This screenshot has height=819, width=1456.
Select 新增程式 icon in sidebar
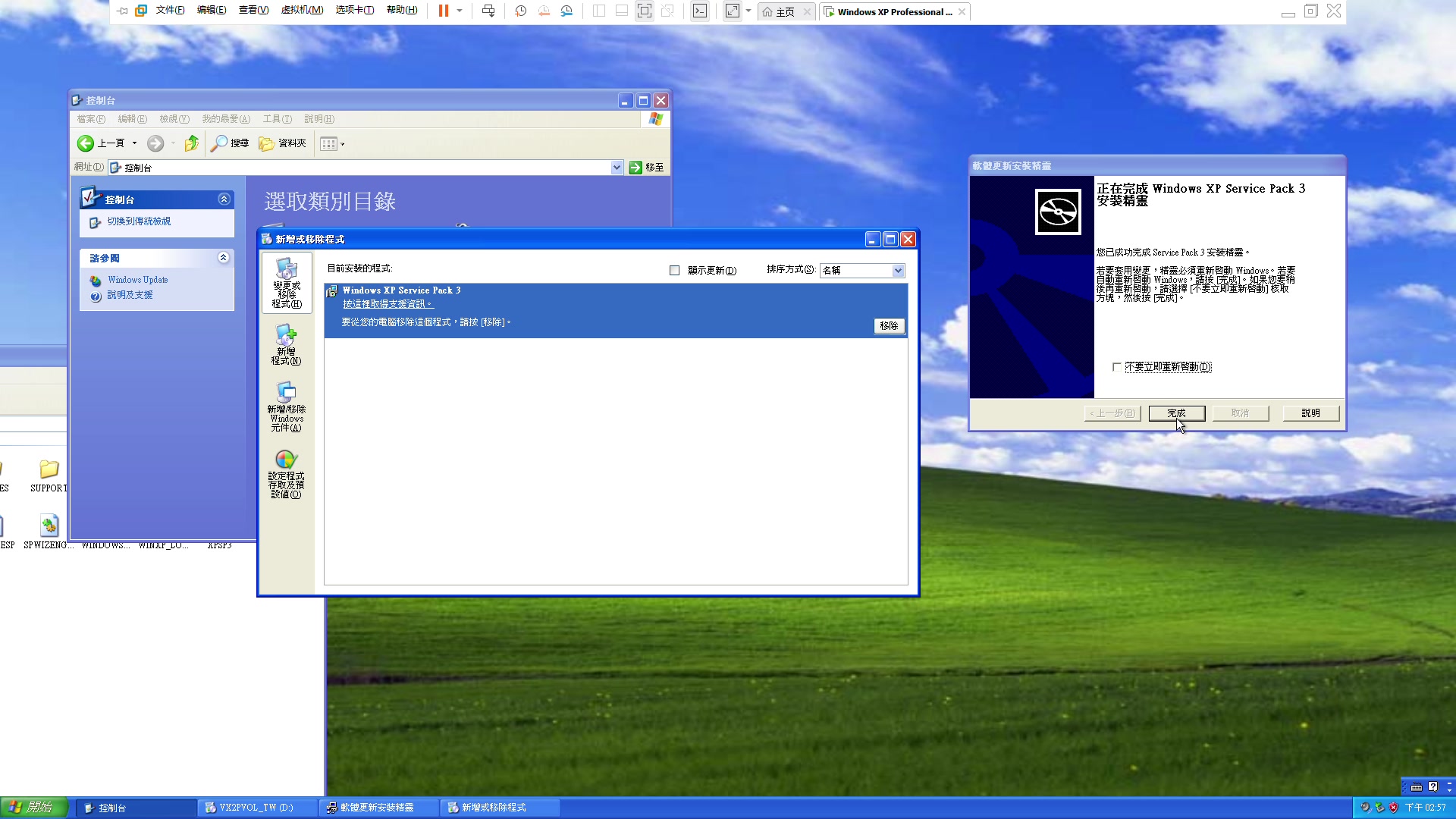(x=287, y=344)
